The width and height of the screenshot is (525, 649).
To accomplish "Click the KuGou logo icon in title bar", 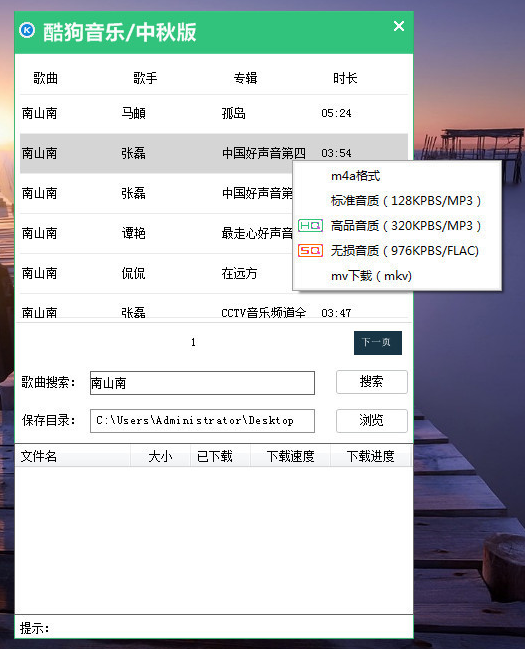I will [27, 30].
